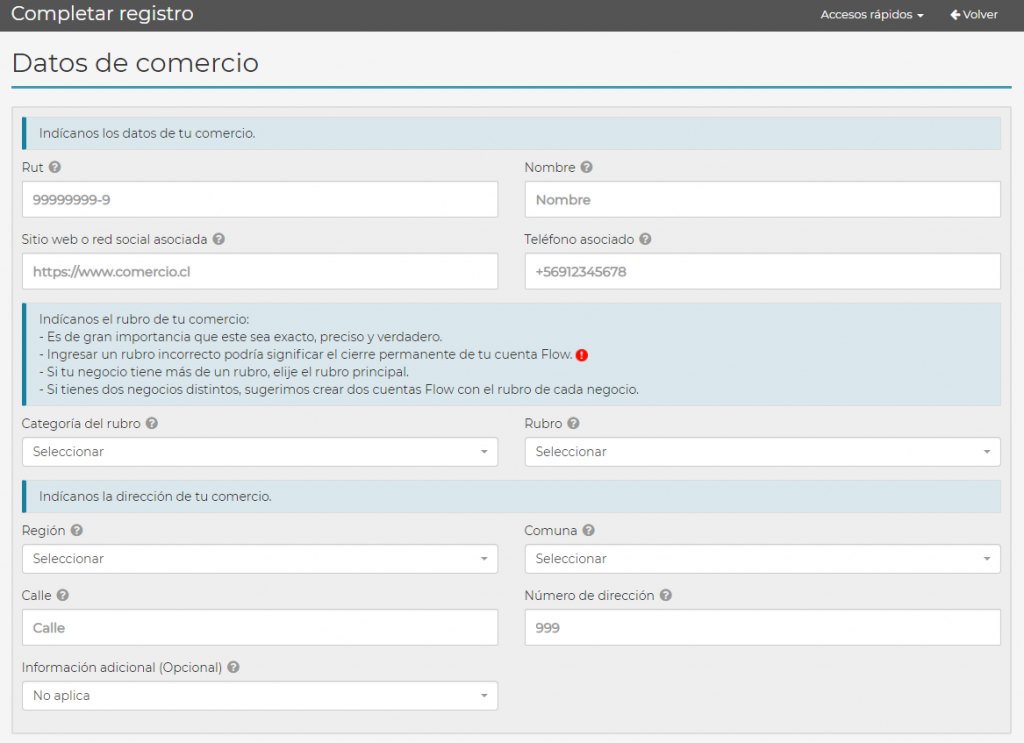
Task: Click the help icon for Categoría del rubro
Action: click(152, 423)
